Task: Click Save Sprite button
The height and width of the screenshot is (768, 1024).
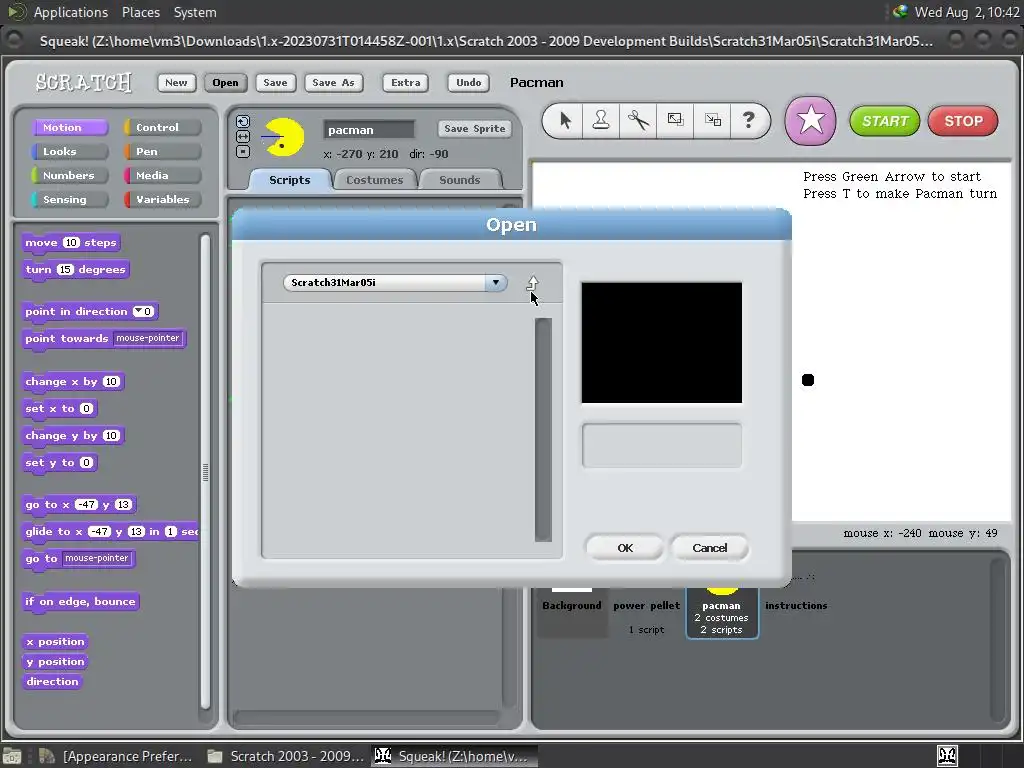Action: [x=475, y=129]
